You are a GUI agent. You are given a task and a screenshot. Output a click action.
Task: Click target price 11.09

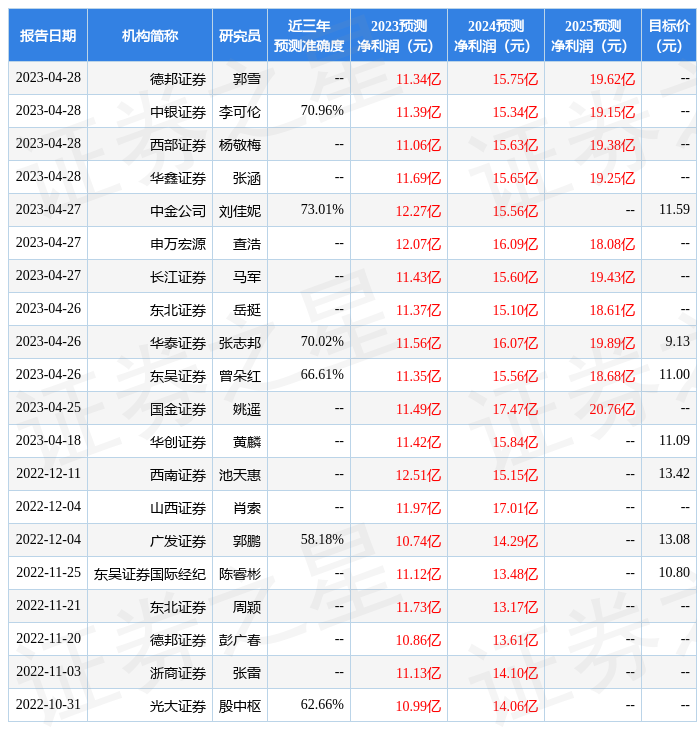[674, 440]
